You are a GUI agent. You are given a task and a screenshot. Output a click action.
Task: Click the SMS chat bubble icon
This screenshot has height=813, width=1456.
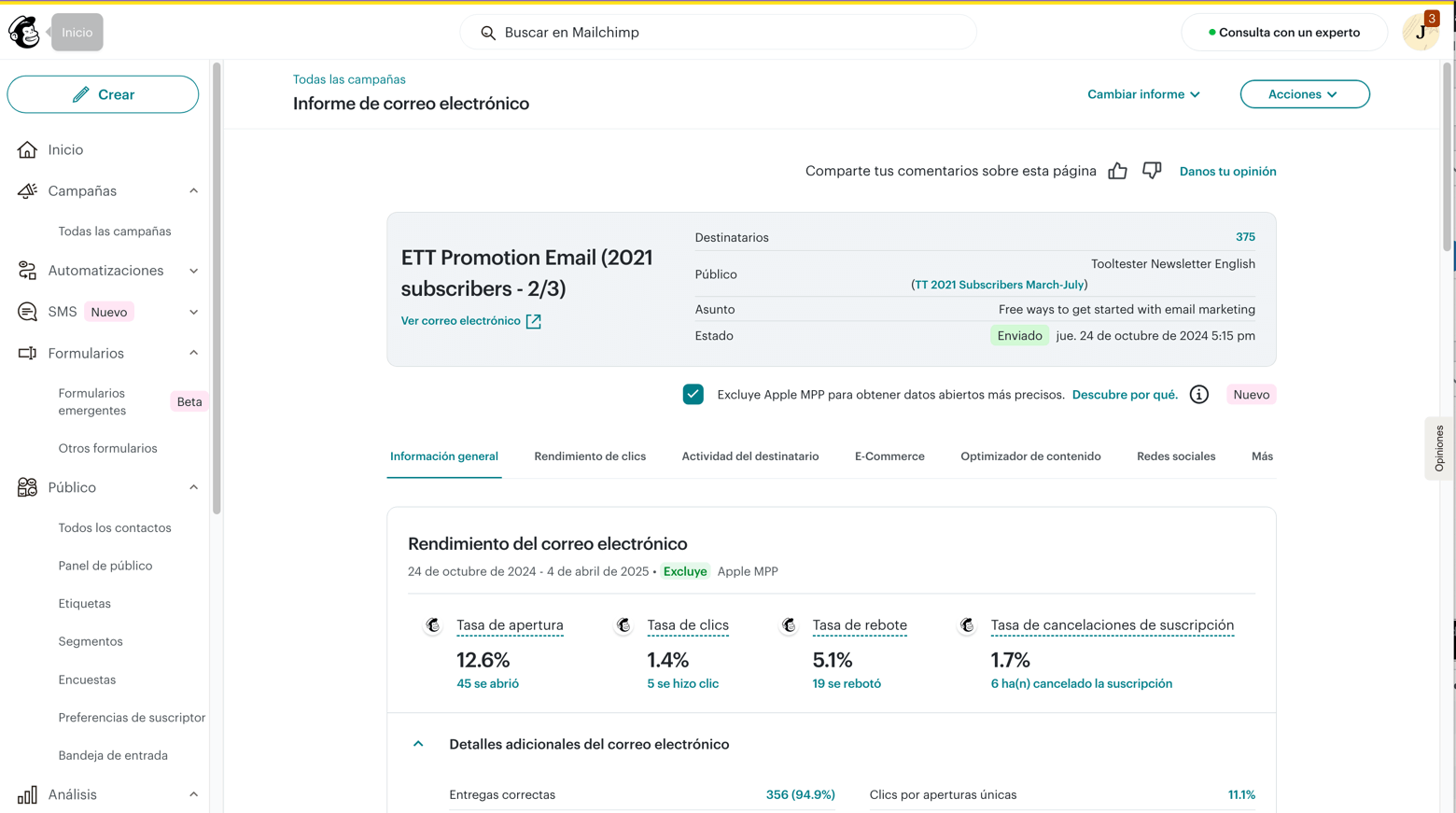(x=27, y=312)
